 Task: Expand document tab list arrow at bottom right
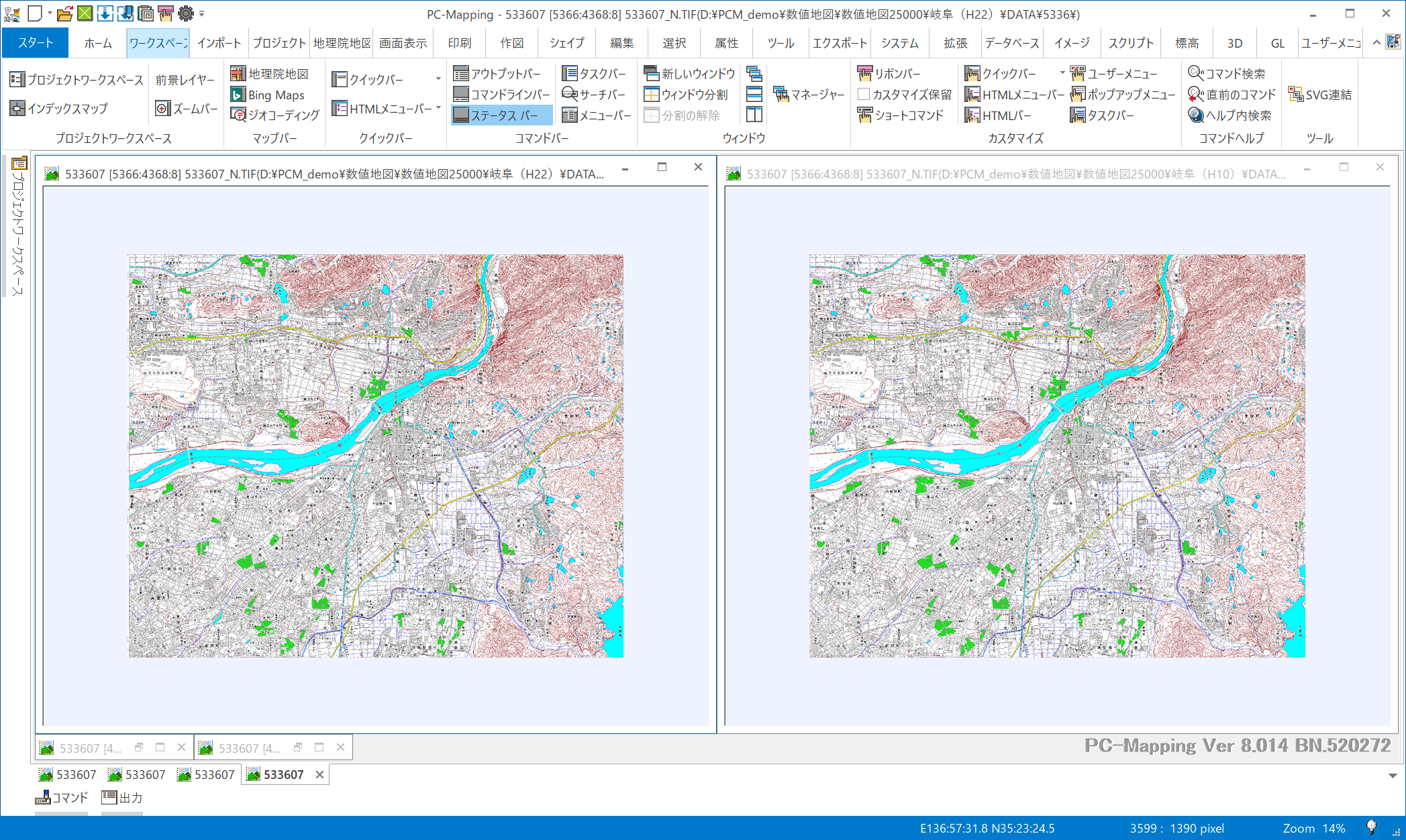[1393, 776]
